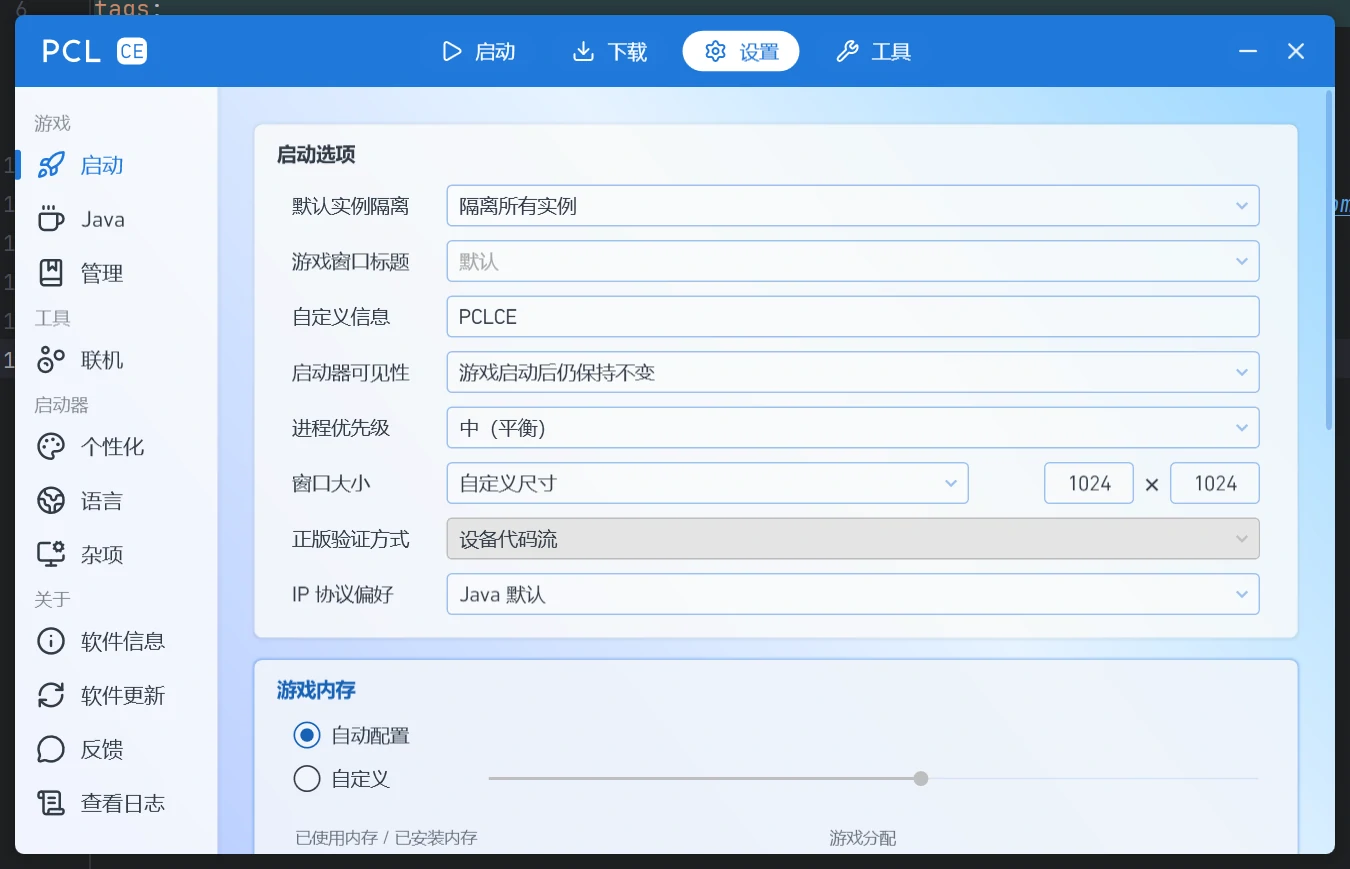Click the 游戏内存 card title
Viewport: 1350px width, 869px height.
click(x=316, y=690)
